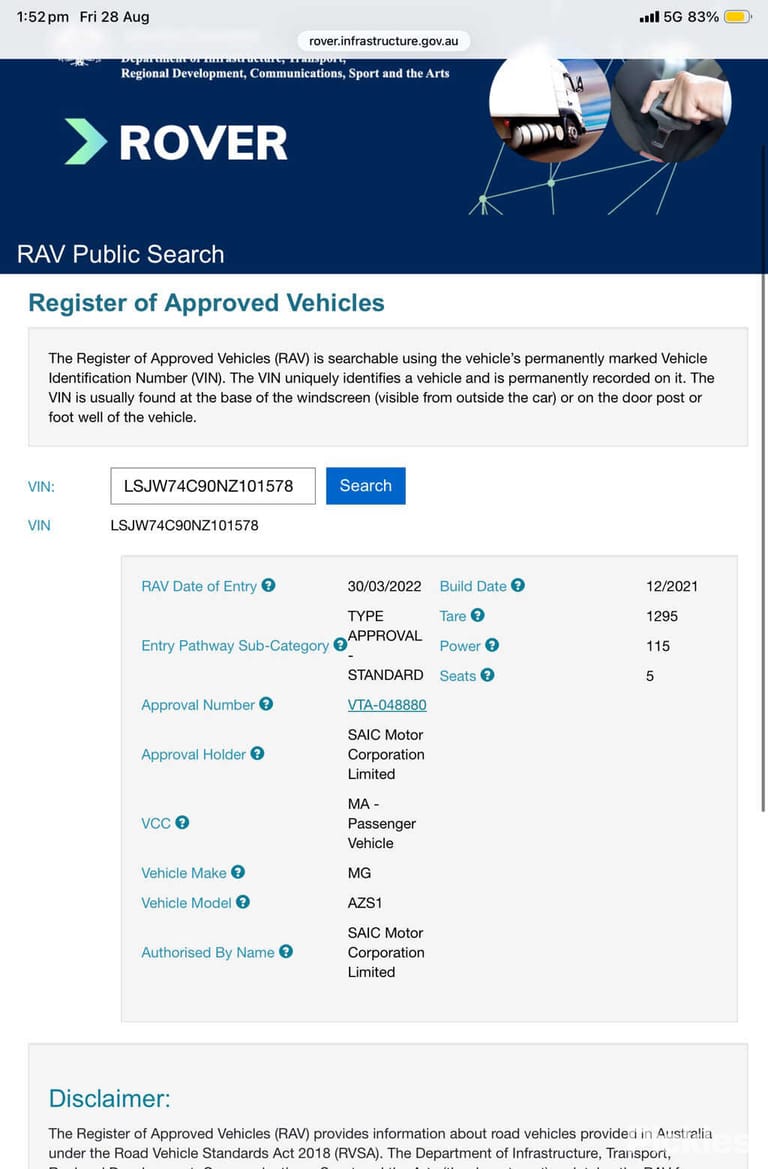Click the help icon beside Approval Holder
Viewport: 768px width, 1169px height.
257,753
